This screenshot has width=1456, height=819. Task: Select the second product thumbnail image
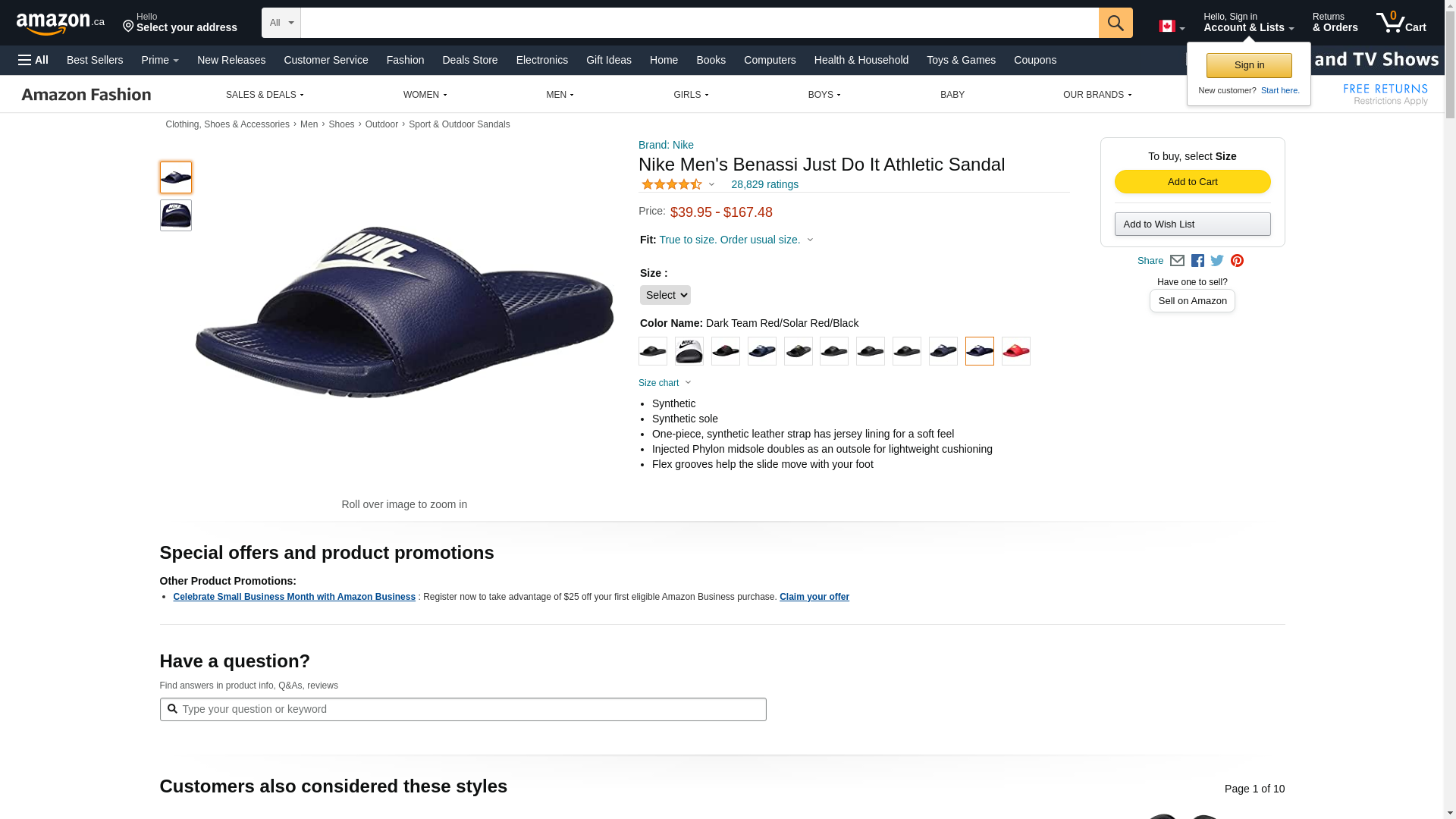pyautogui.click(x=176, y=215)
